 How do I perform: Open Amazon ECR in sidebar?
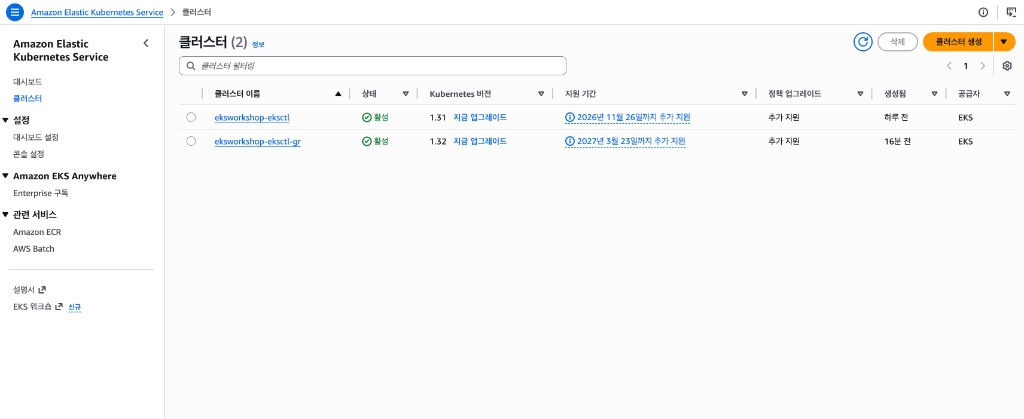click(37, 232)
